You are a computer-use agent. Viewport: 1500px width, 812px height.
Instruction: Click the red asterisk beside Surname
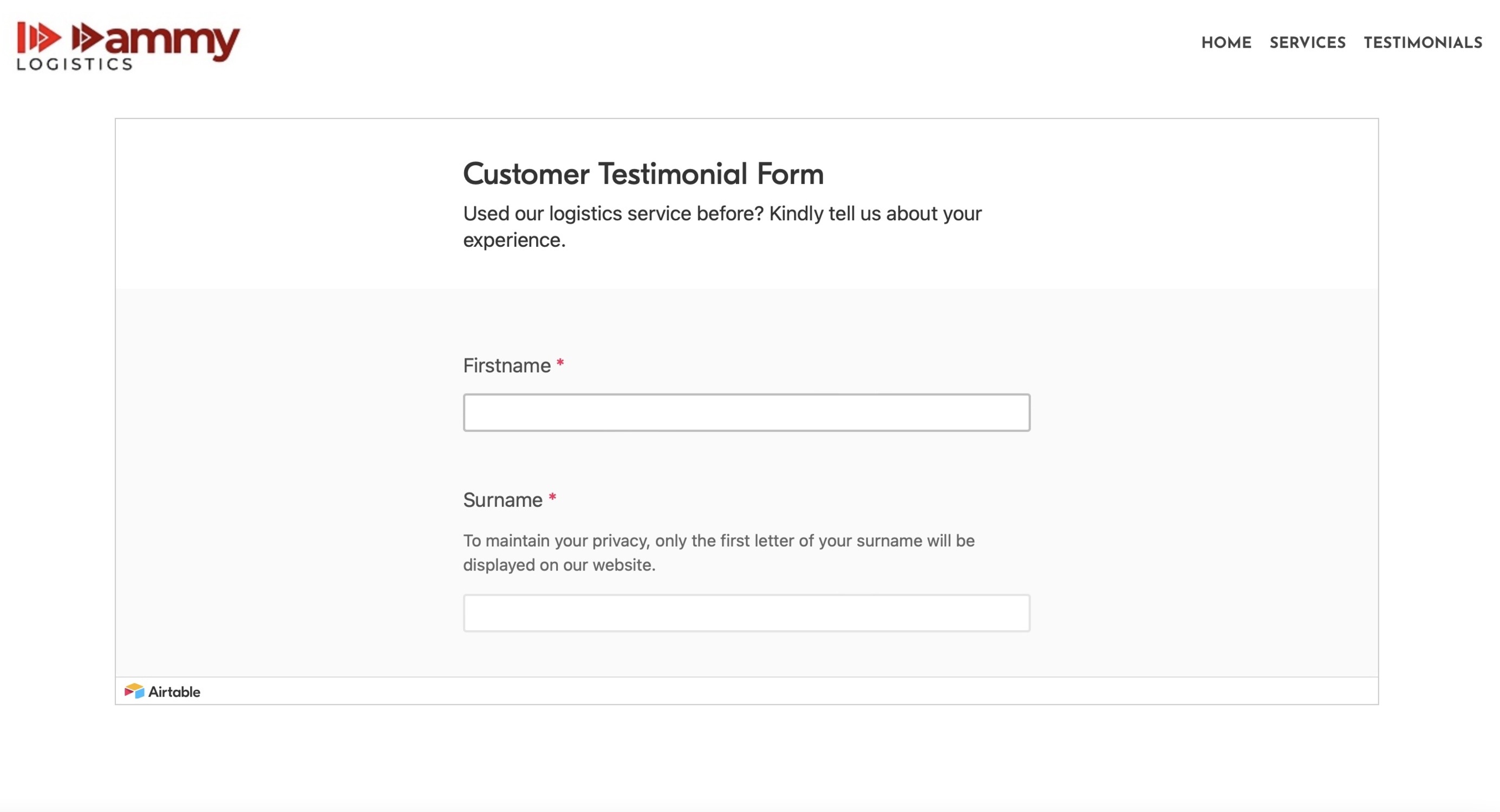(552, 497)
